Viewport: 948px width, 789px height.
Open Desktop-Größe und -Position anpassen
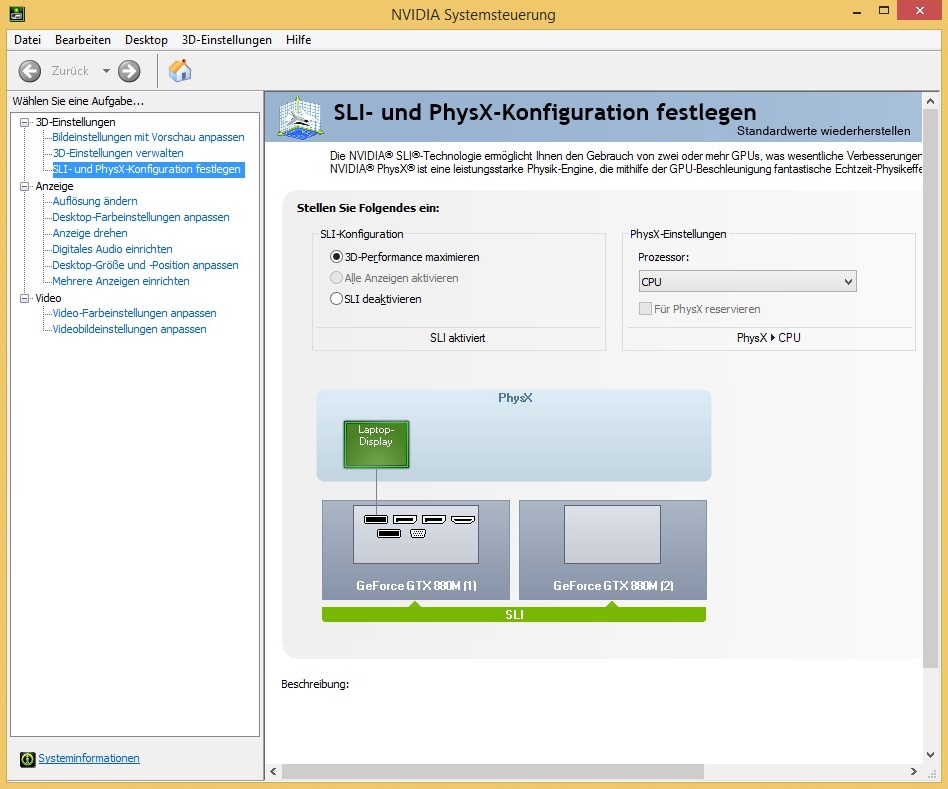pos(145,265)
